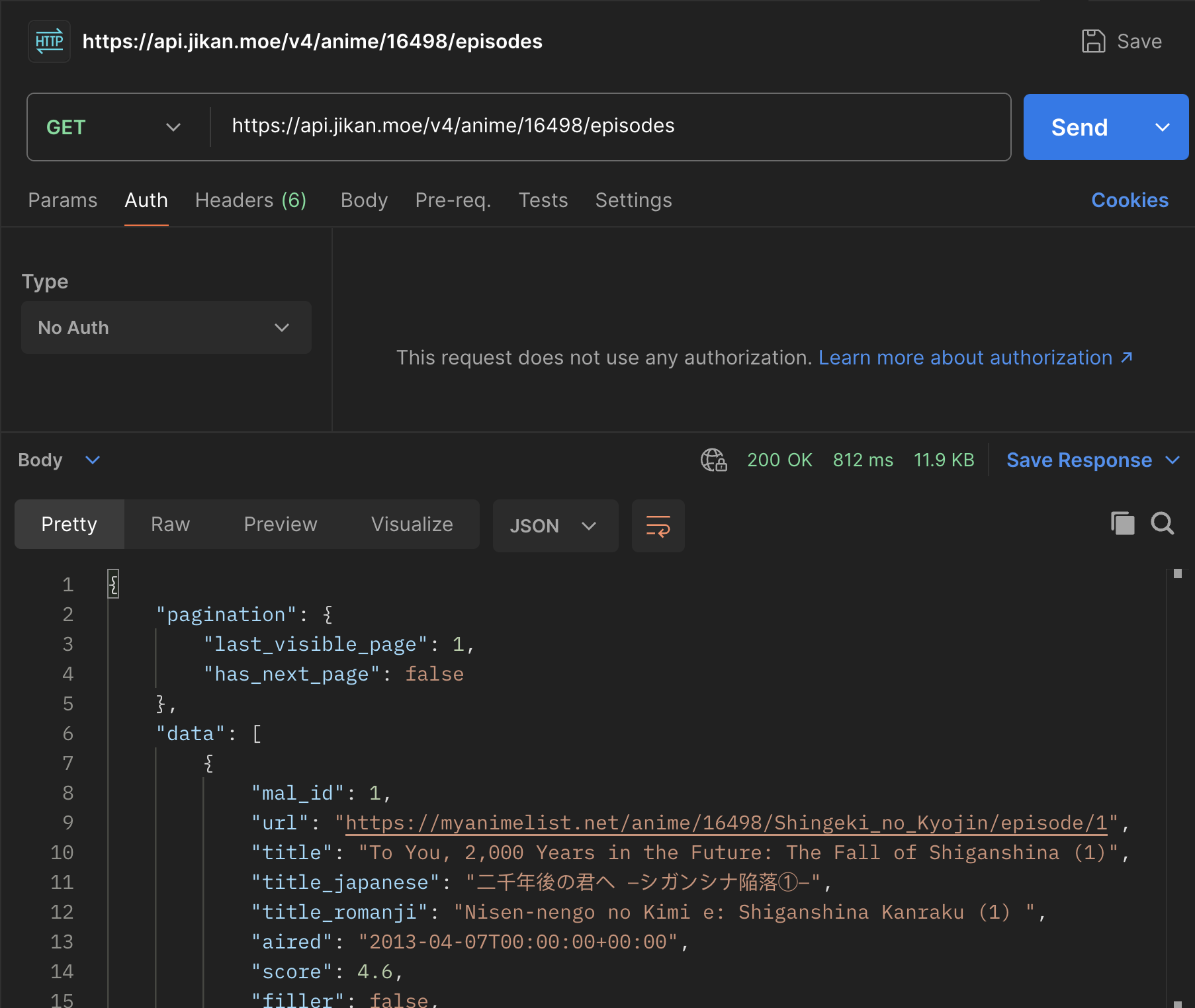Select the Auth tab

[x=146, y=200]
